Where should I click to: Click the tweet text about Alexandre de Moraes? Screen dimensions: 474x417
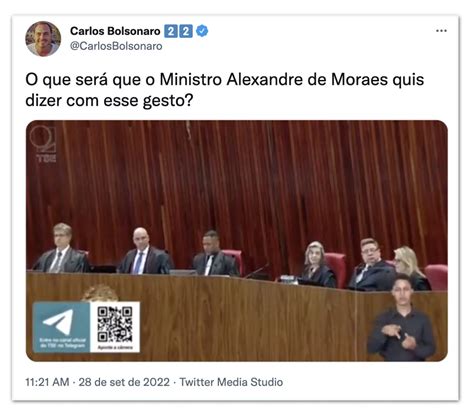(224, 90)
